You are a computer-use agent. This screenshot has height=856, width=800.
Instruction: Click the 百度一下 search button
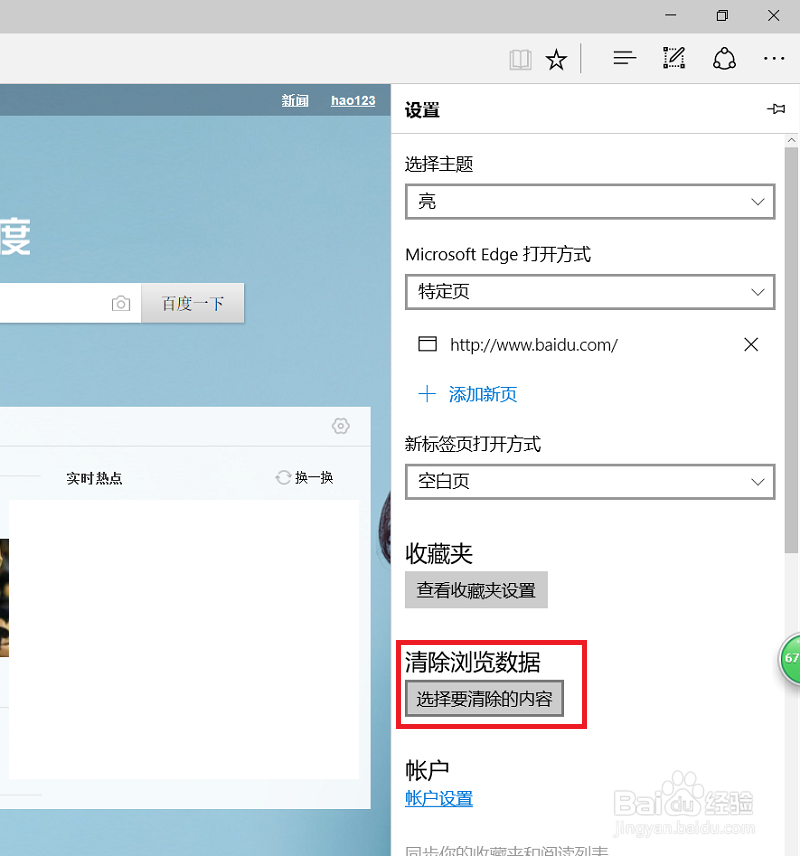193,303
